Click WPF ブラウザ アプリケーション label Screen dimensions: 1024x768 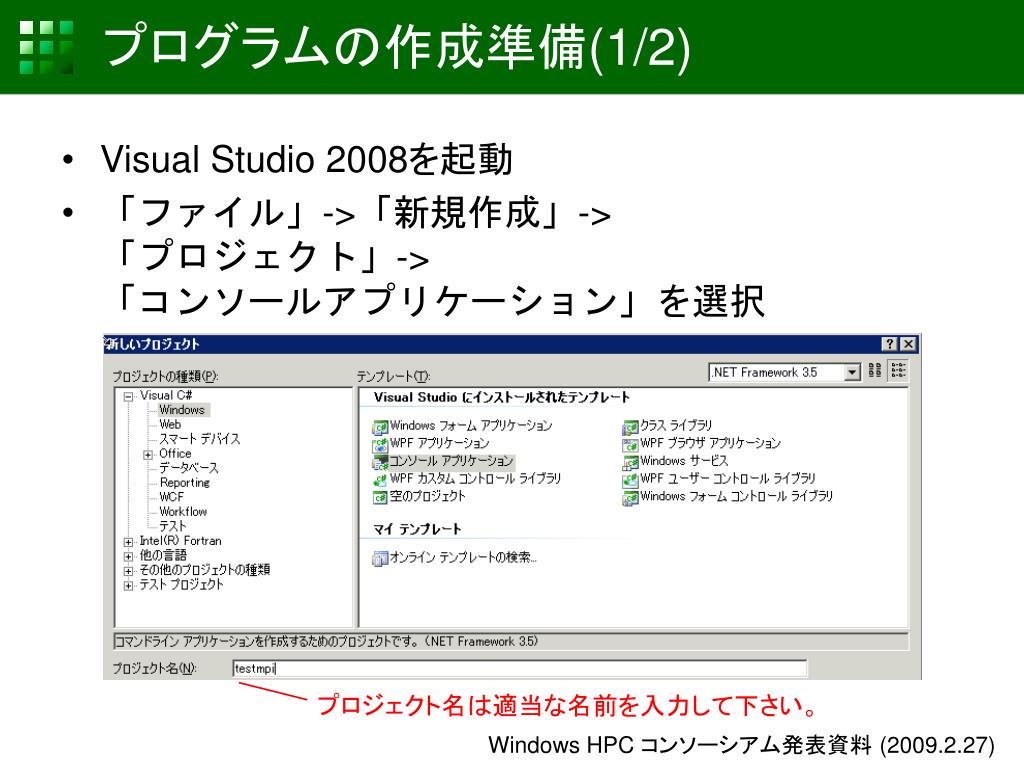pos(711,443)
